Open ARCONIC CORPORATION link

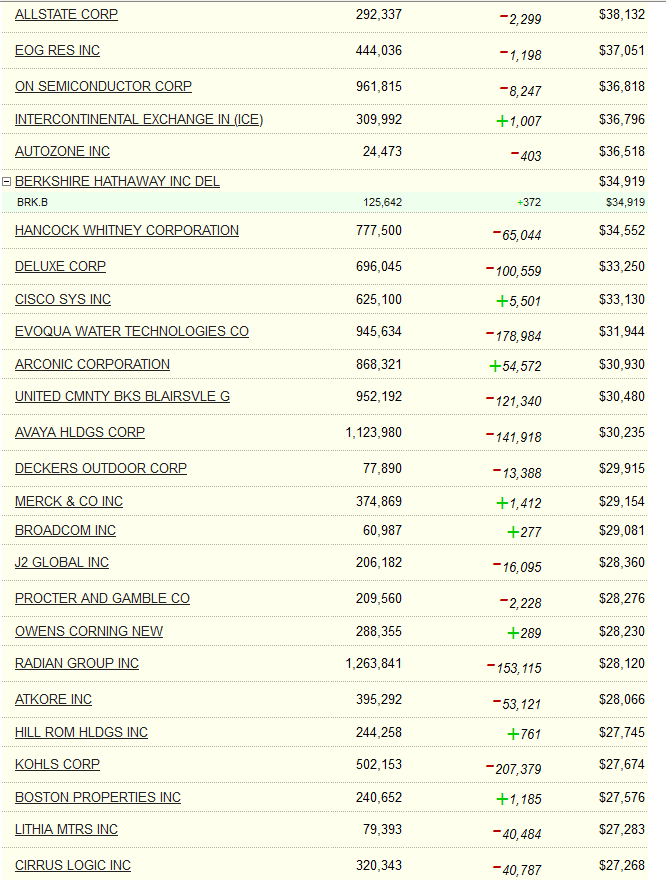[92, 365]
